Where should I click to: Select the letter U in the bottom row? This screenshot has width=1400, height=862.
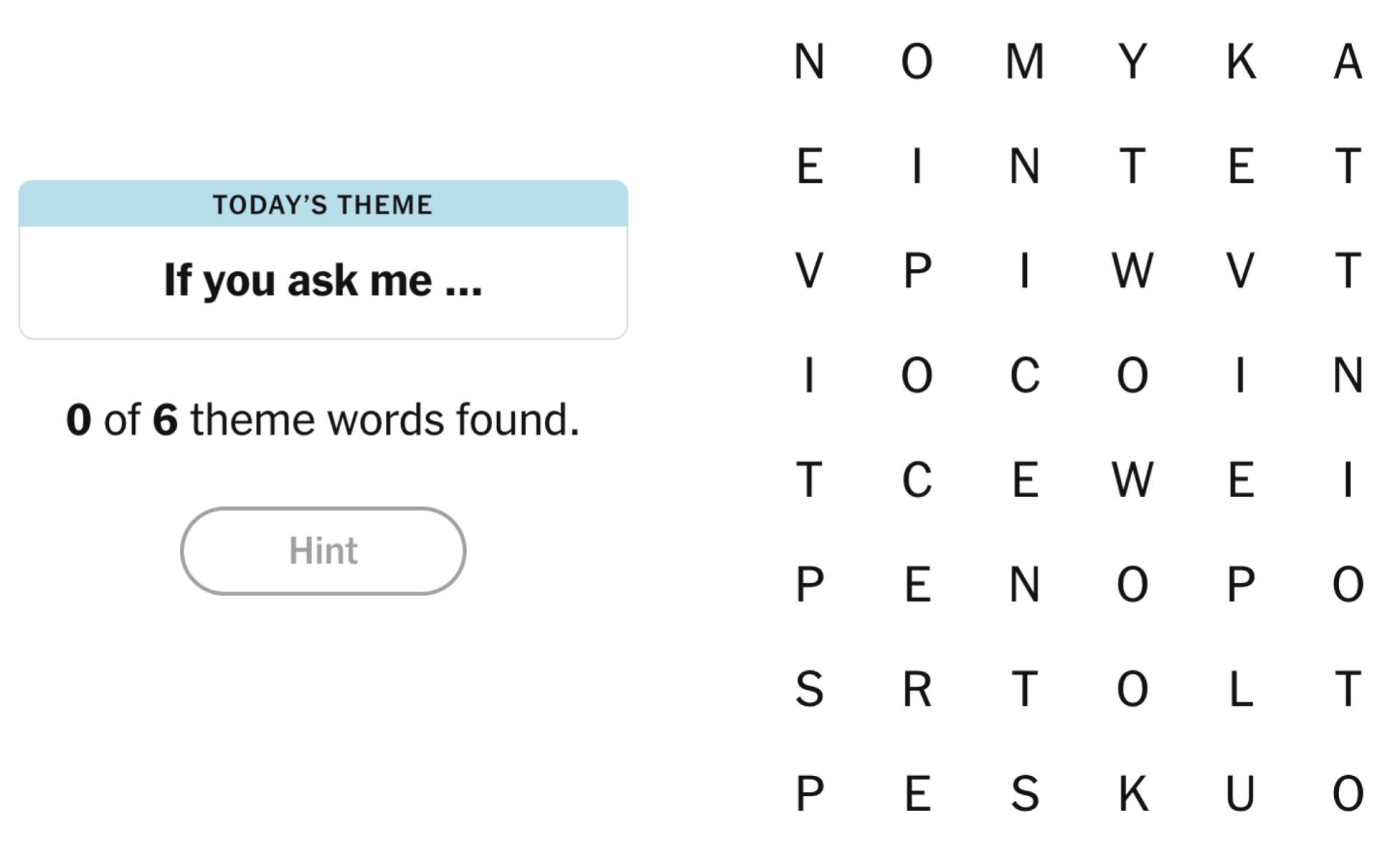pos(1239,791)
